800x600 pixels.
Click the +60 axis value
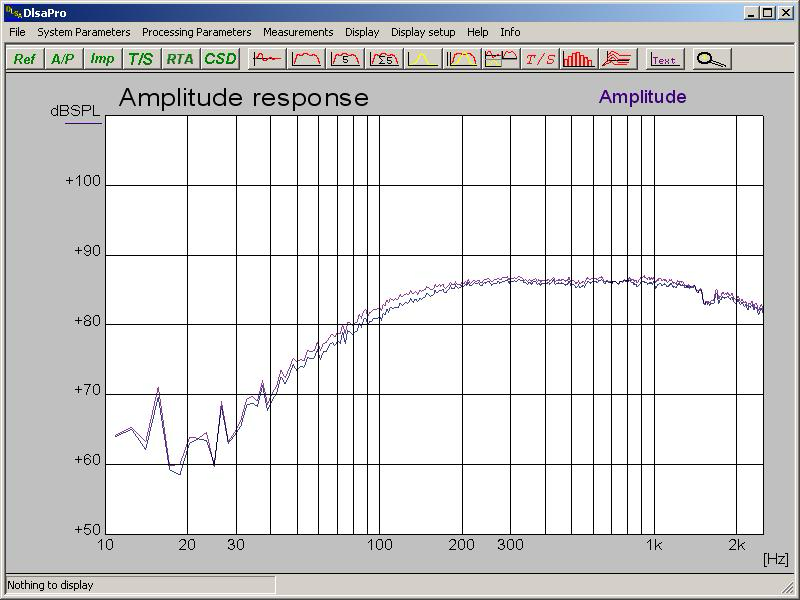point(88,460)
